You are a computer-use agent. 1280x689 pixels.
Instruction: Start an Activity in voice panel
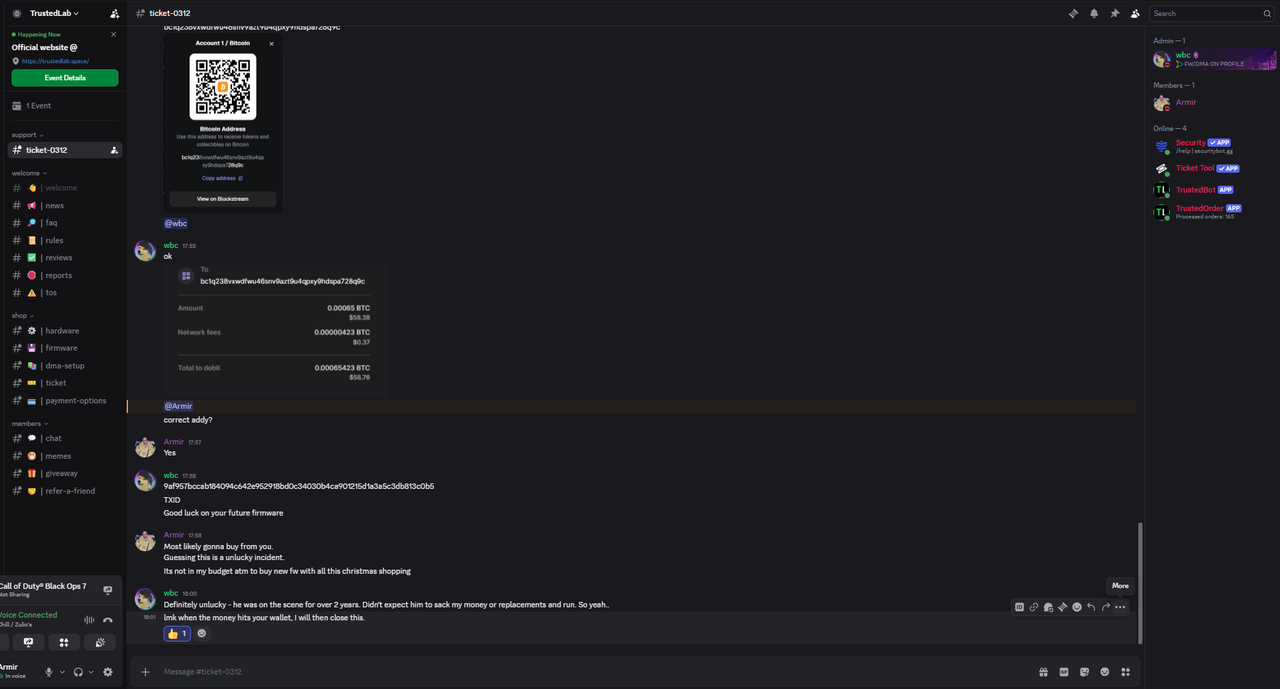pyautogui.click(x=64, y=642)
